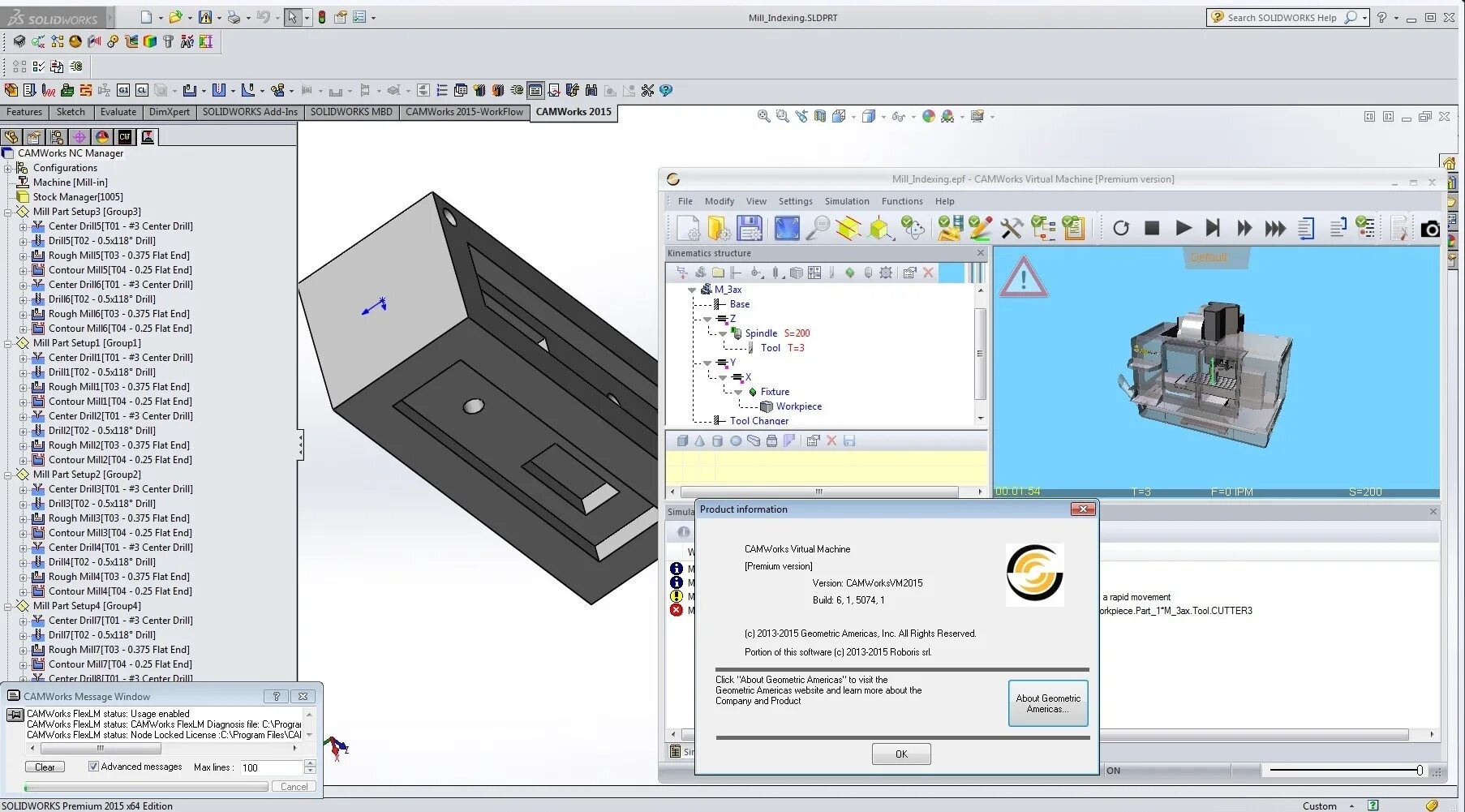Screen dimensions: 1465x812
Task: Click Clear in CAMWorks Message Window
Action: point(45,767)
